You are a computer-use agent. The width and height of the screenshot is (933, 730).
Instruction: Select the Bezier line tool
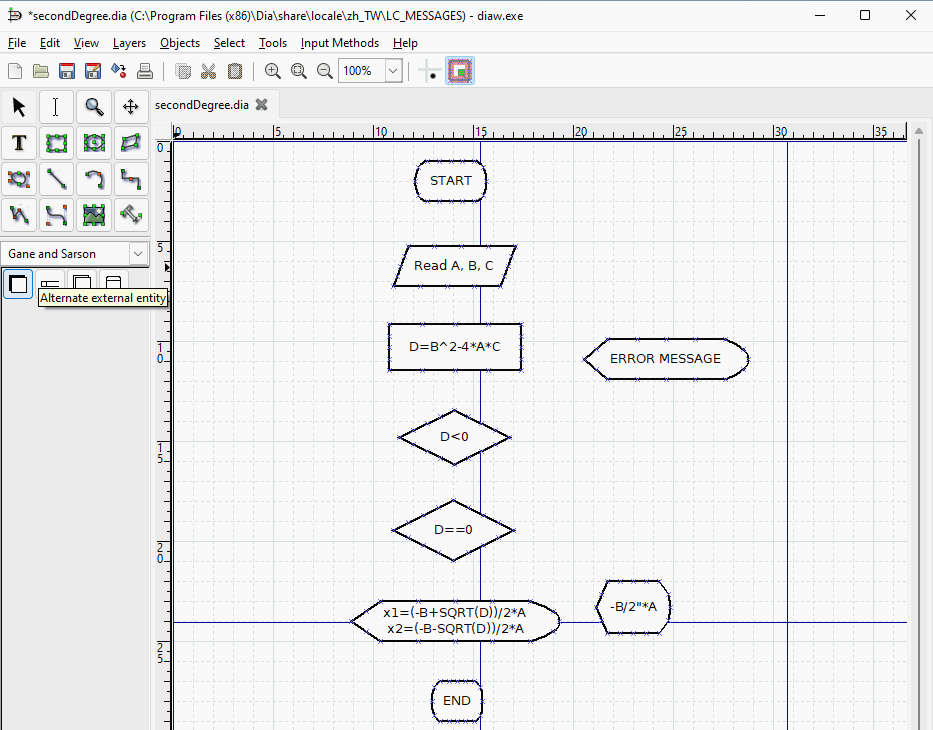[x=57, y=215]
